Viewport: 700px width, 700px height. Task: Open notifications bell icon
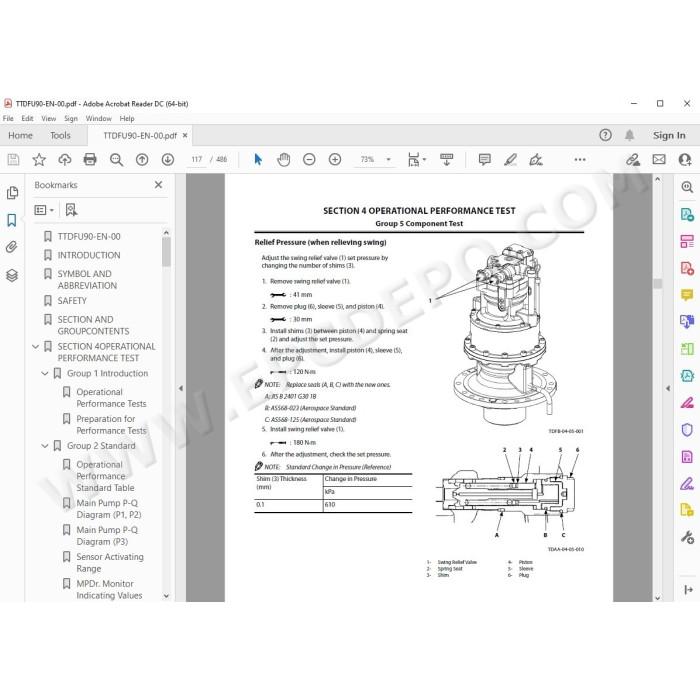click(x=629, y=135)
